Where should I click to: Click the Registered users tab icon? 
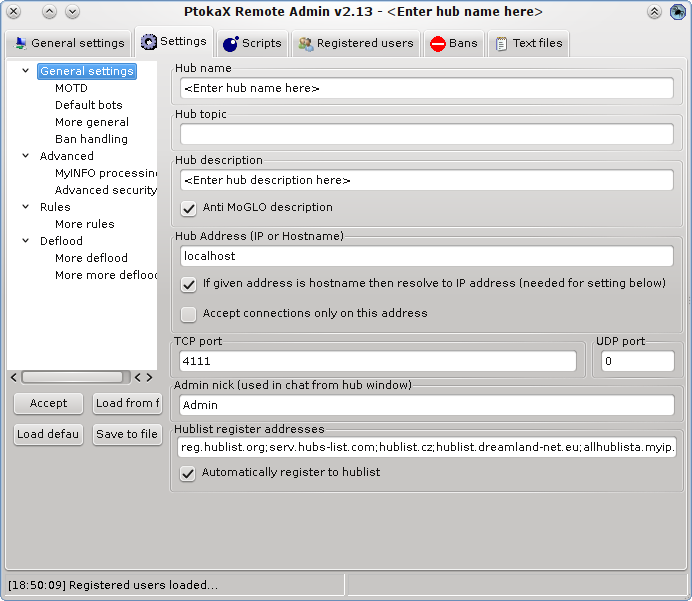[x=305, y=44]
